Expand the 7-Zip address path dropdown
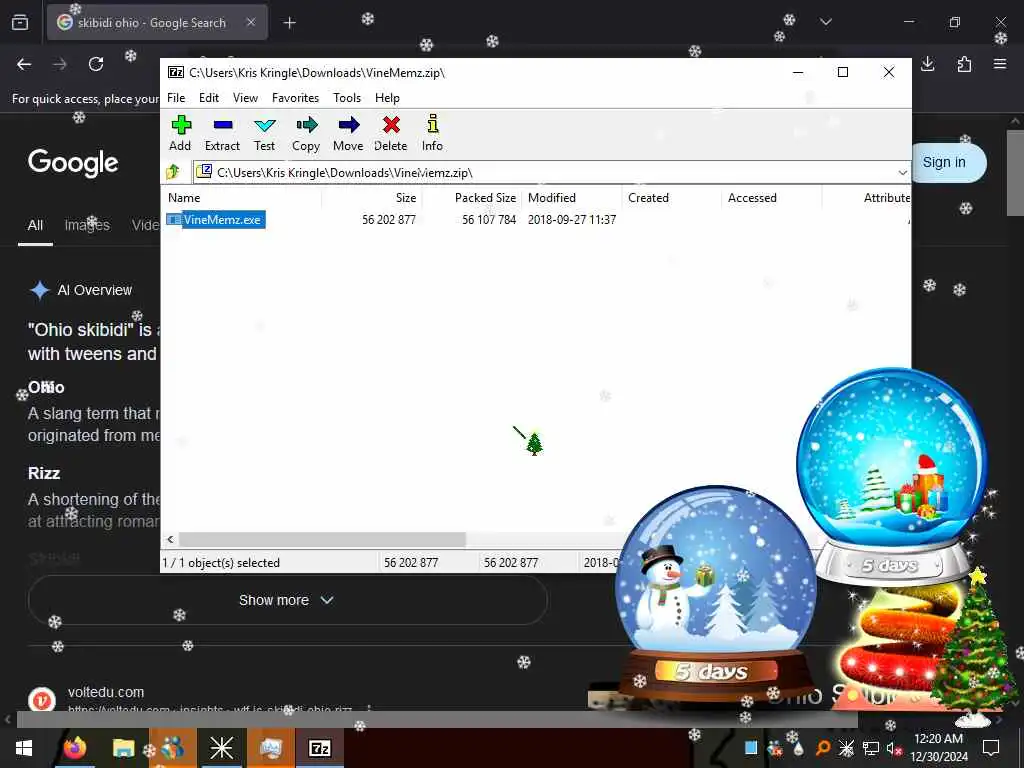The image size is (1024, 768). pos(902,172)
